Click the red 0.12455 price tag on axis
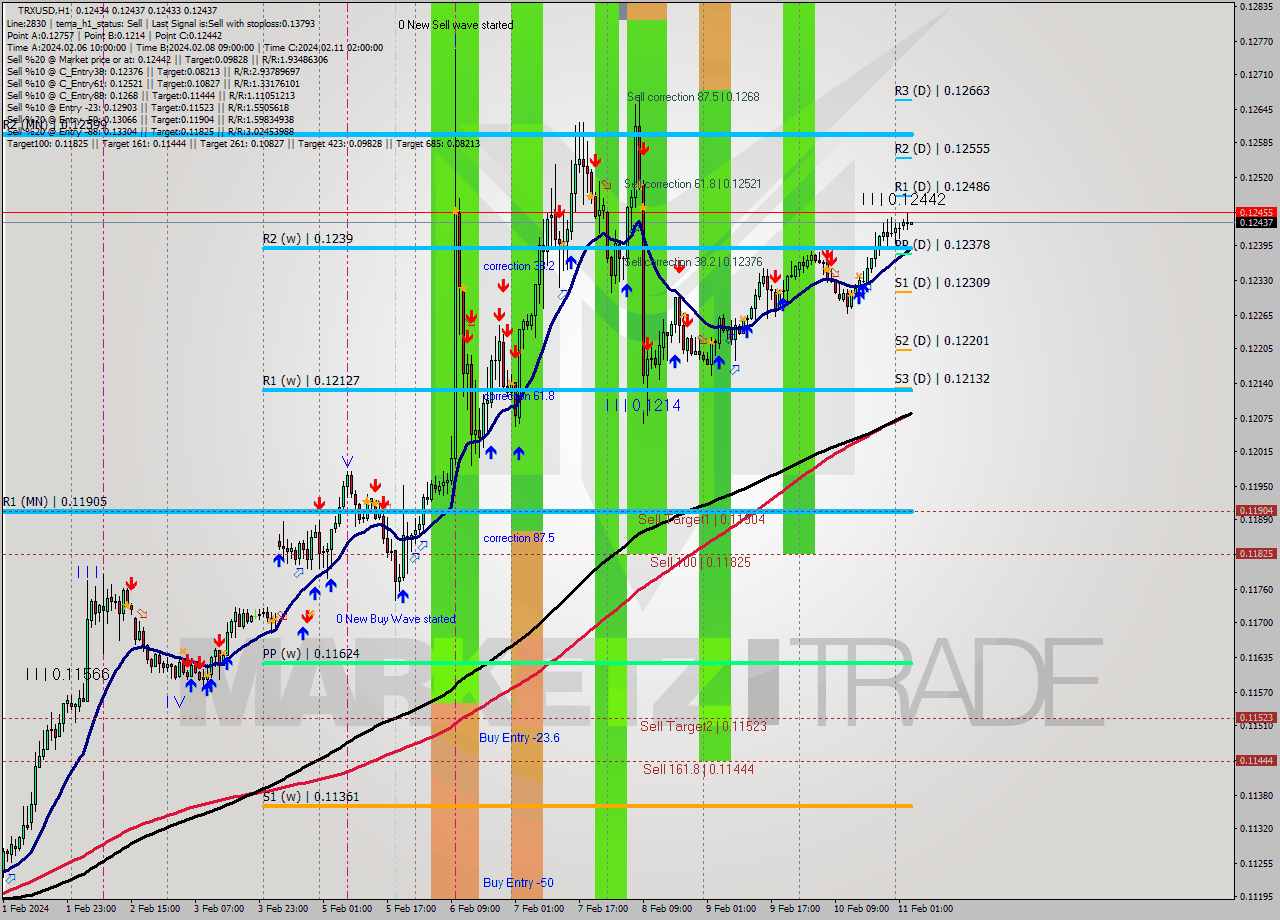The image size is (1280, 920). click(1256, 212)
